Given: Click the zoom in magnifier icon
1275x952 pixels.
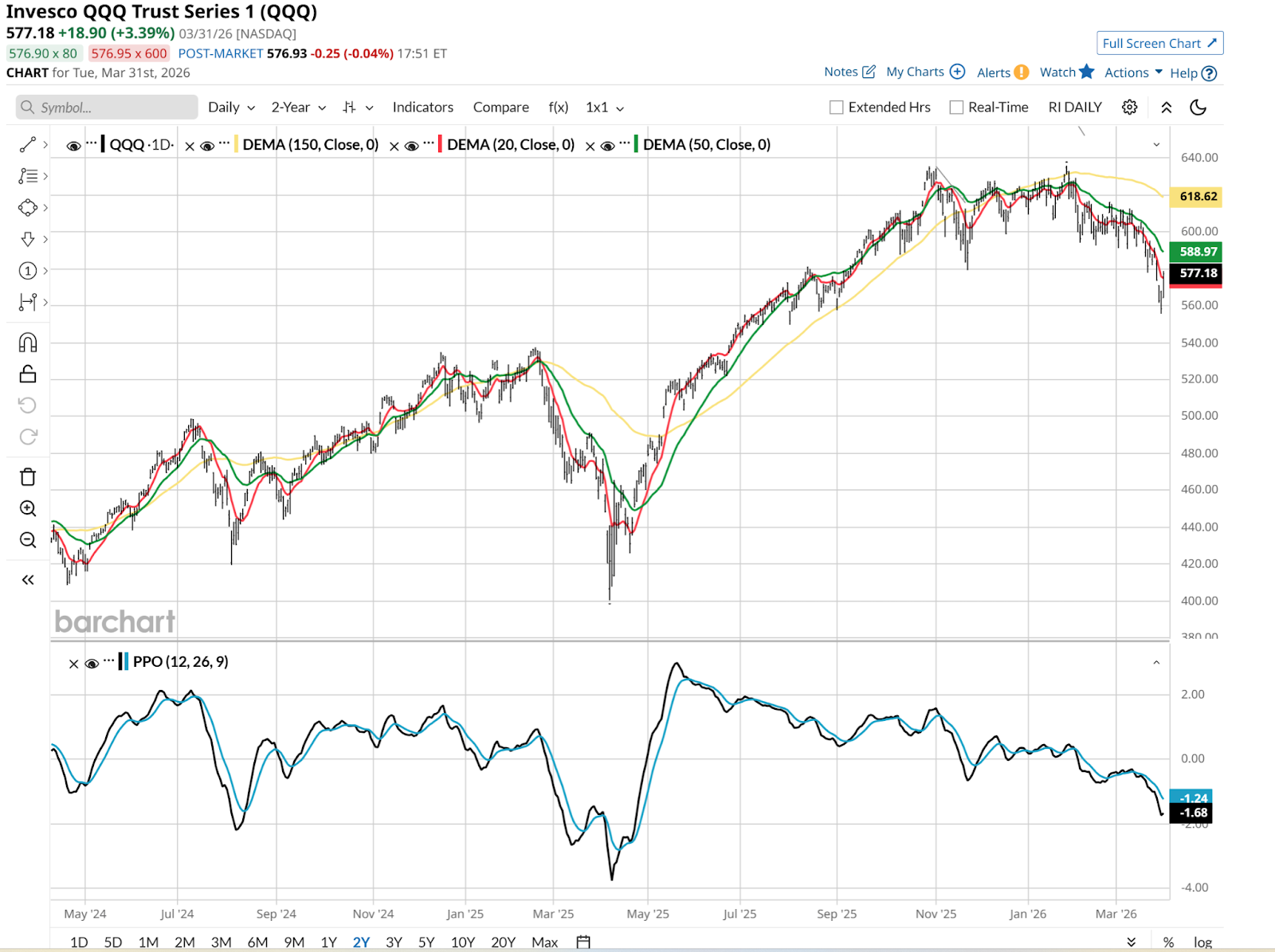Looking at the screenshot, I should (x=28, y=508).
